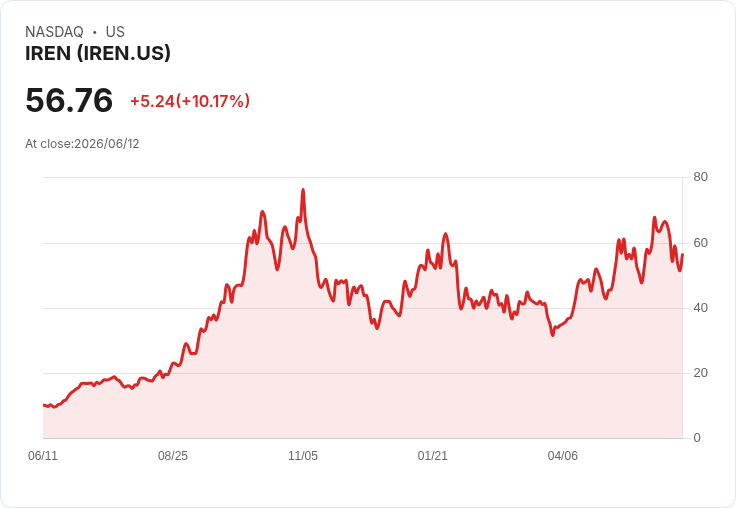This screenshot has height=508, width=736.
Task: Click the chart line's starting point at left
Action: coord(44,405)
